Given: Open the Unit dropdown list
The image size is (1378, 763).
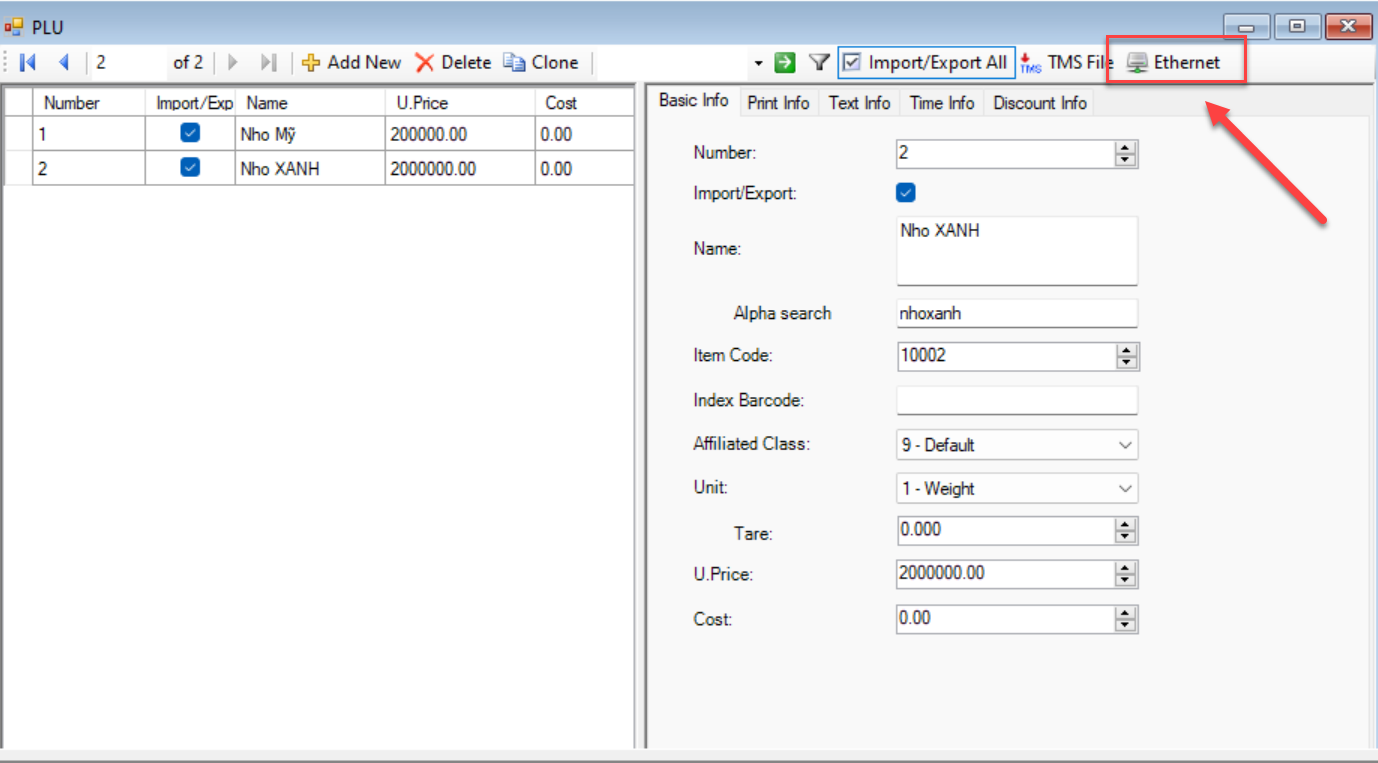Looking at the screenshot, I should [x=1125, y=489].
